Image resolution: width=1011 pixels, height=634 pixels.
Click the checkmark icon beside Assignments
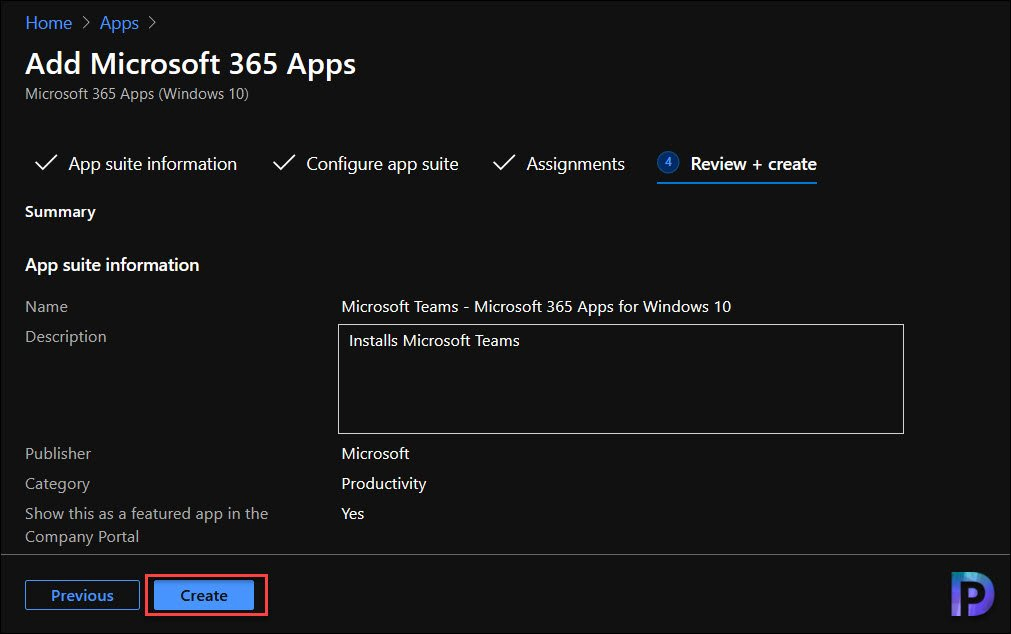click(x=504, y=163)
